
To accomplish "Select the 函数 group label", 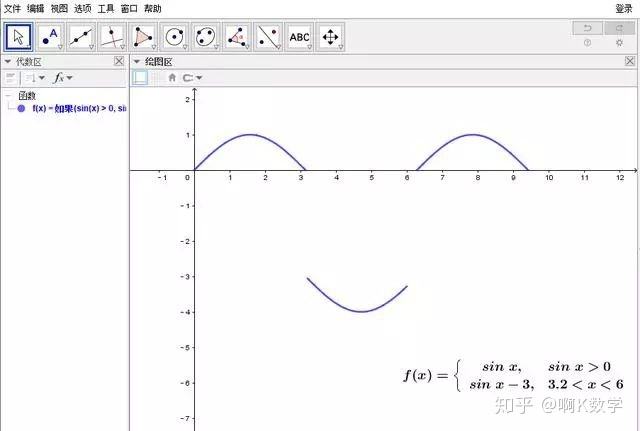I will coord(27,96).
